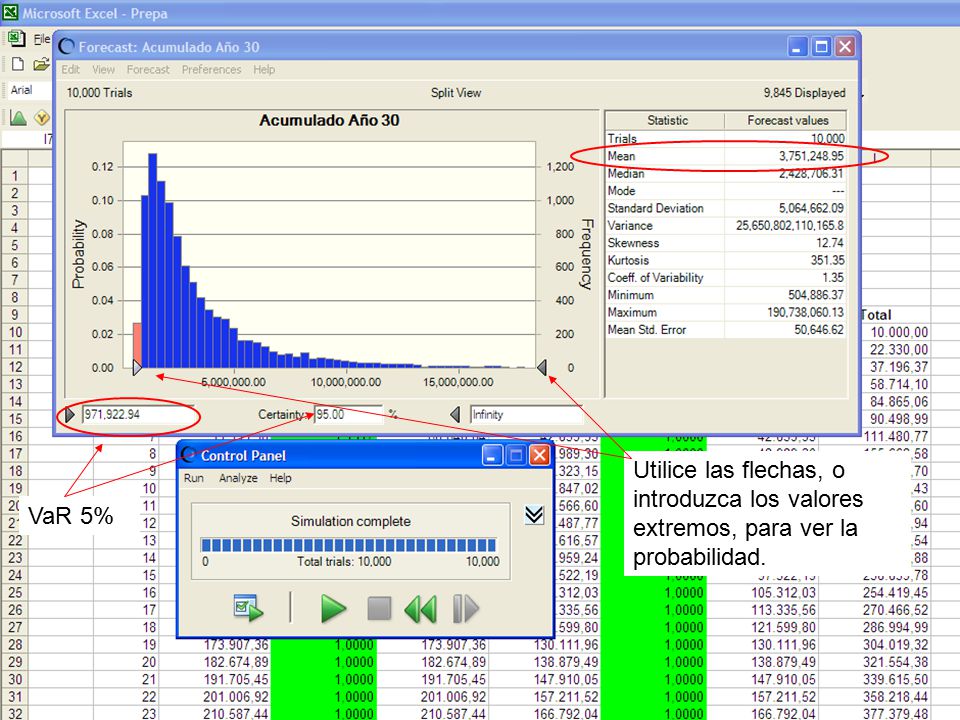Click the Forecast values column header

pos(787,121)
